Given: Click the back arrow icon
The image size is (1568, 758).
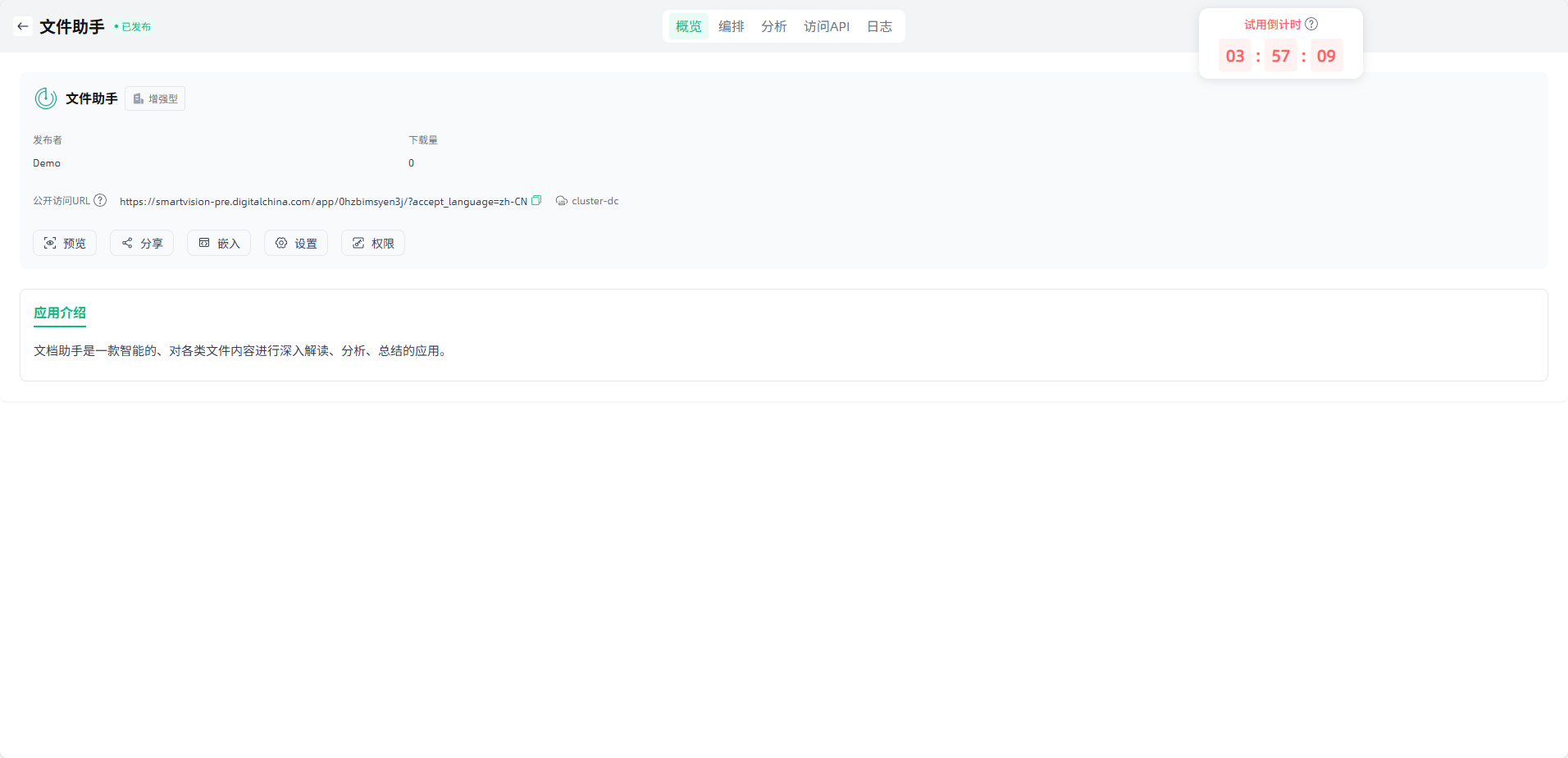Looking at the screenshot, I should [23, 26].
